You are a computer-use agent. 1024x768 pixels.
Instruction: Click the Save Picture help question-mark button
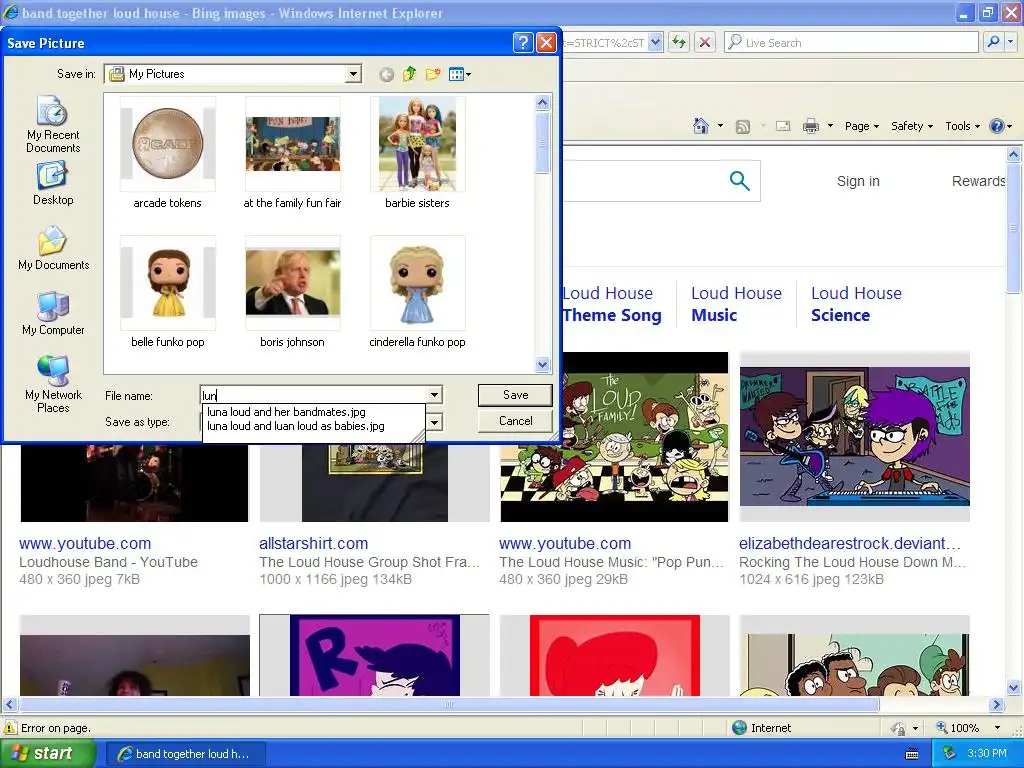tap(523, 43)
